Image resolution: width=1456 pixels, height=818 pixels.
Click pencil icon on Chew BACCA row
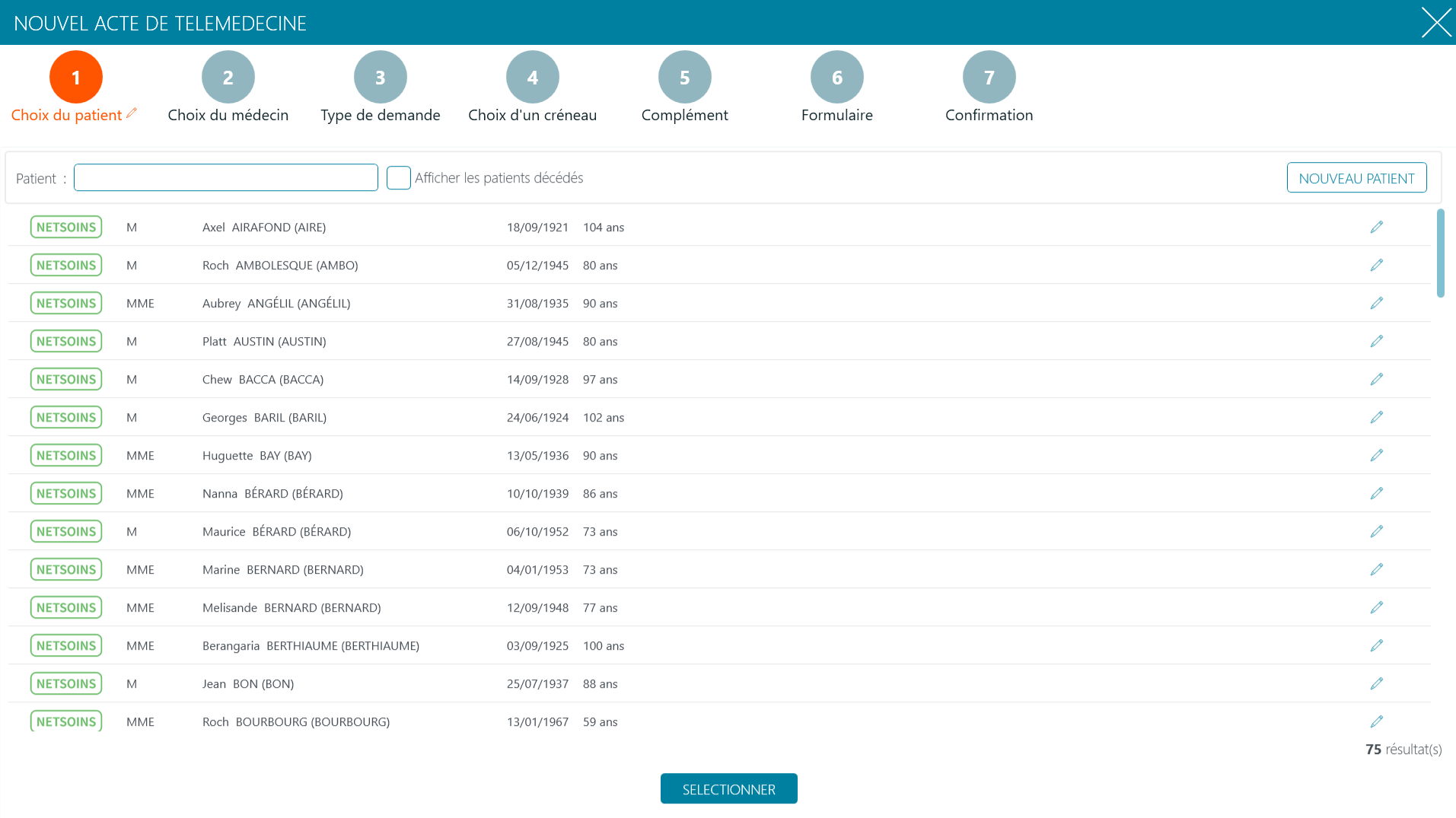[1376, 379]
